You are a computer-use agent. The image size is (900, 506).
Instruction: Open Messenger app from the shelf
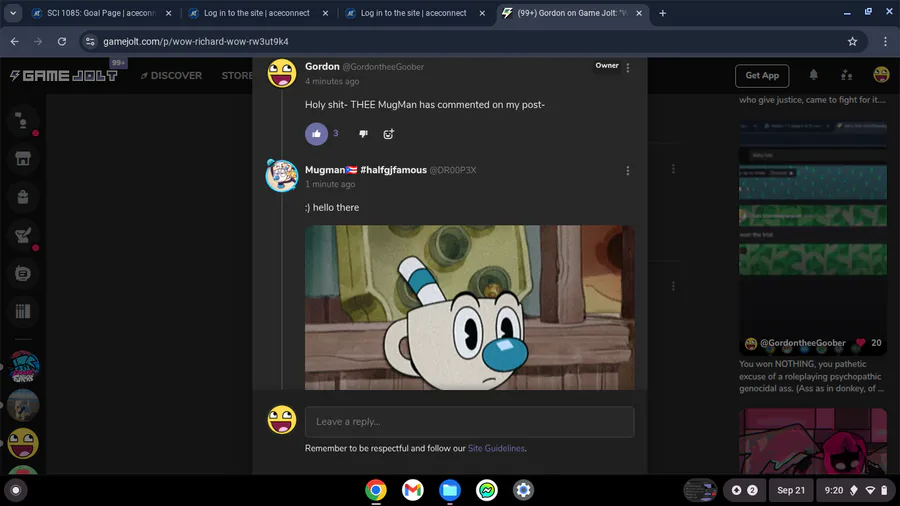point(487,491)
